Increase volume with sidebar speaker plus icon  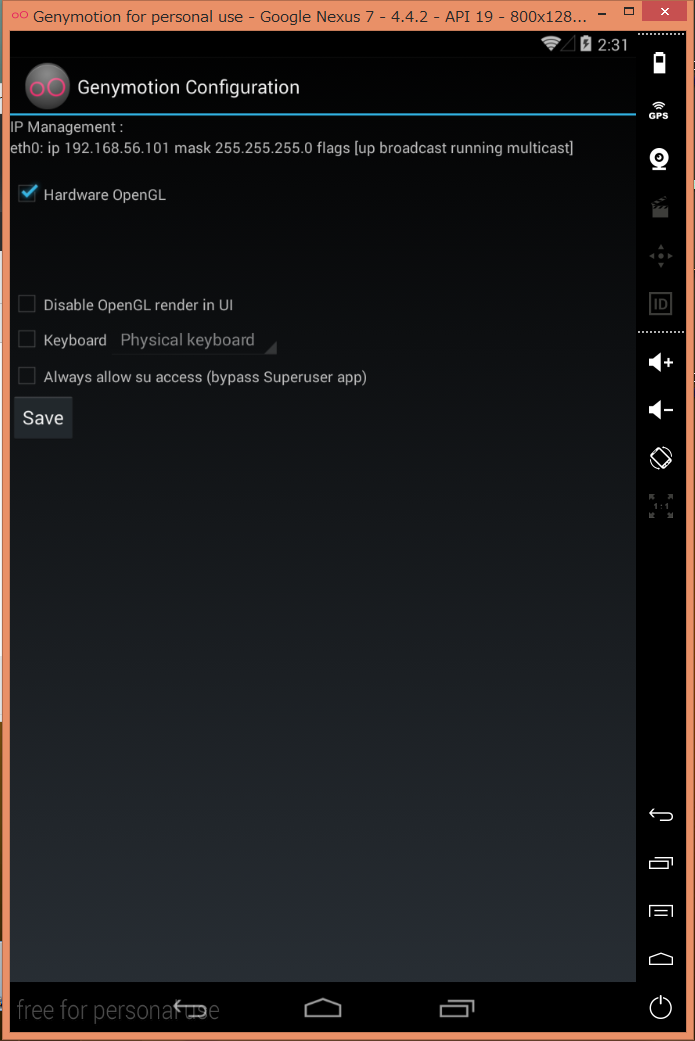660,362
